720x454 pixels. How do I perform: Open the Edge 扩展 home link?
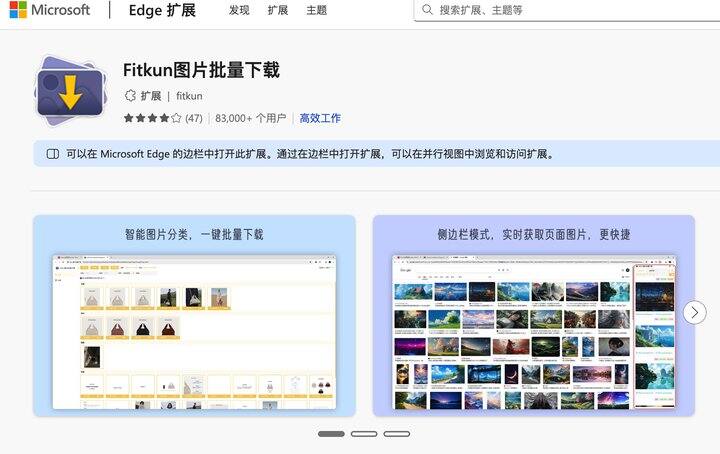[162, 10]
